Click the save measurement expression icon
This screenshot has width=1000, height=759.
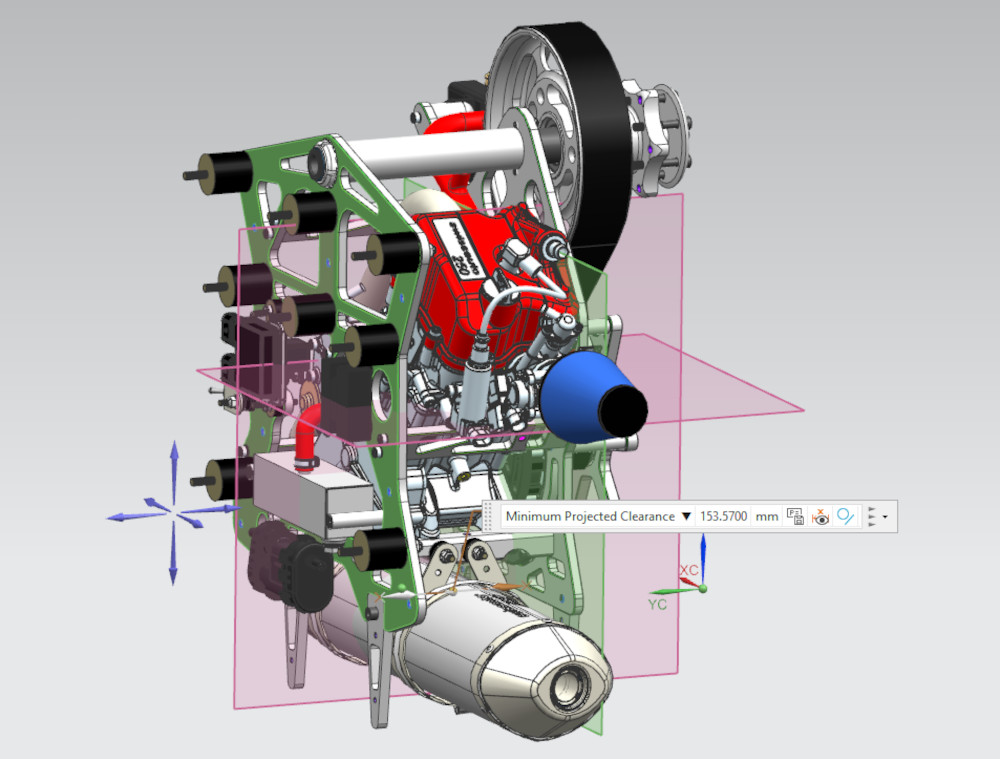tap(795, 516)
